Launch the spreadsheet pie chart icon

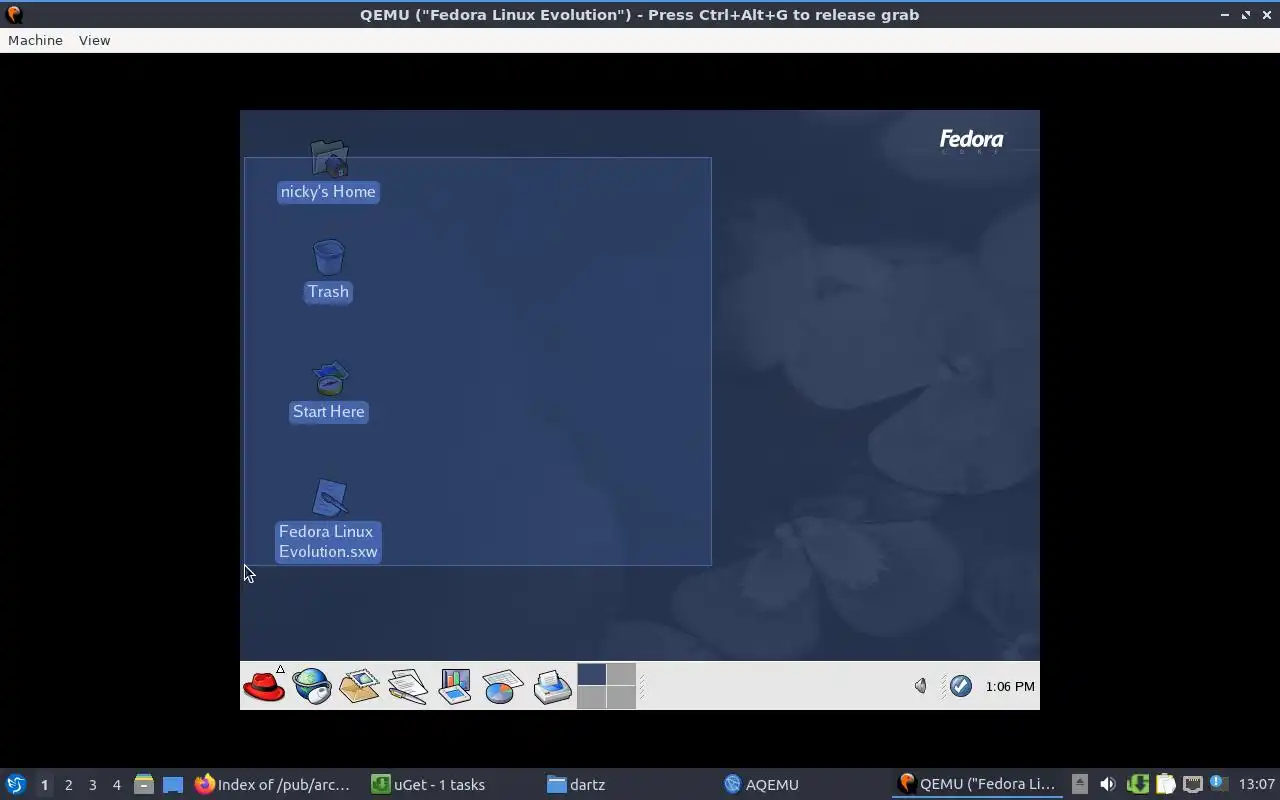pyautogui.click(x=503, y=686)
